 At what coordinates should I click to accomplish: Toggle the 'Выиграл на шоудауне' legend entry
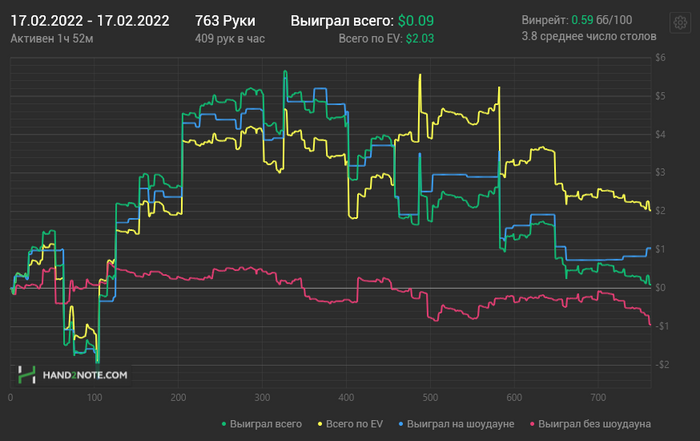point(456,424)
